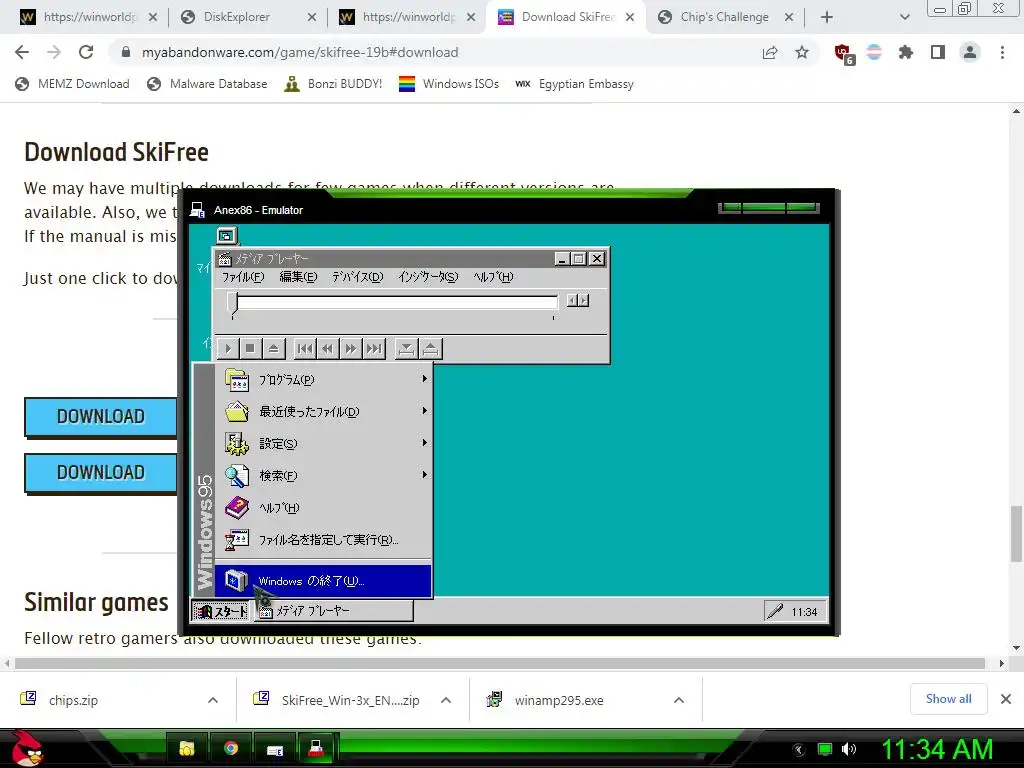Image resolution: width=1024 pixels, height=768 pixels.
Task: Click rewind button in Media Player
Action: tap(327, 349)
